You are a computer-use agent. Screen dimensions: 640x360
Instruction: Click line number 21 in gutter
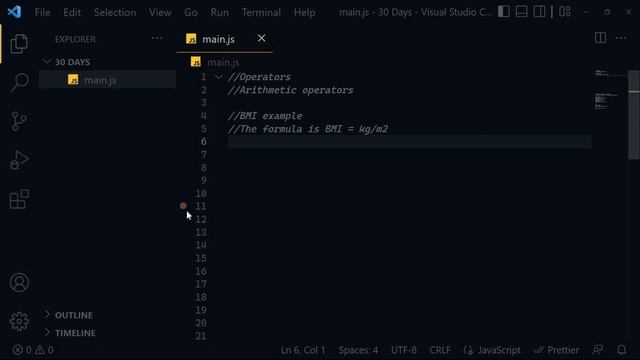tap(200, 336)
